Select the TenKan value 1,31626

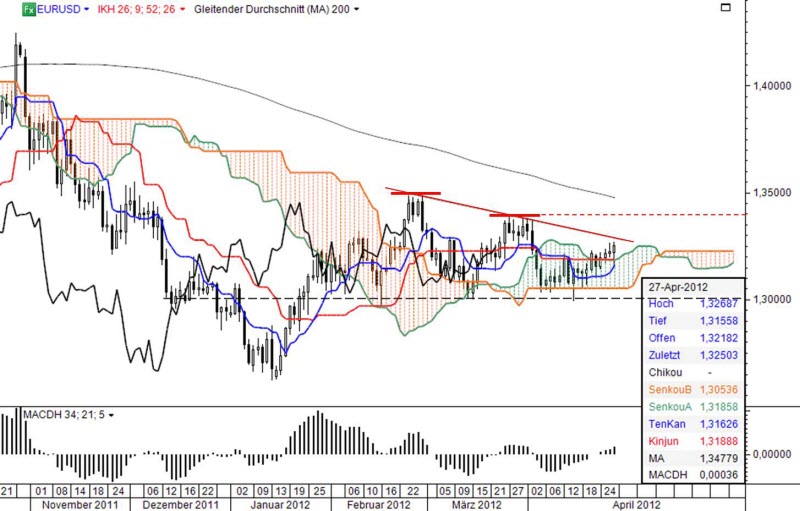click(718, 424)
